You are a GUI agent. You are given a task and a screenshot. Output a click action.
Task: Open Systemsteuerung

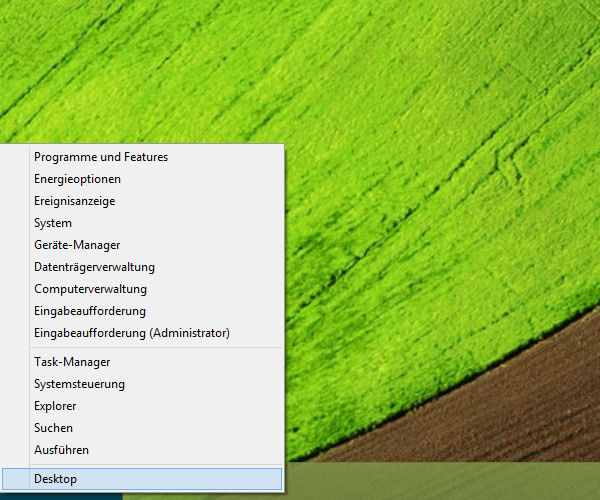[x=79, y=384]
